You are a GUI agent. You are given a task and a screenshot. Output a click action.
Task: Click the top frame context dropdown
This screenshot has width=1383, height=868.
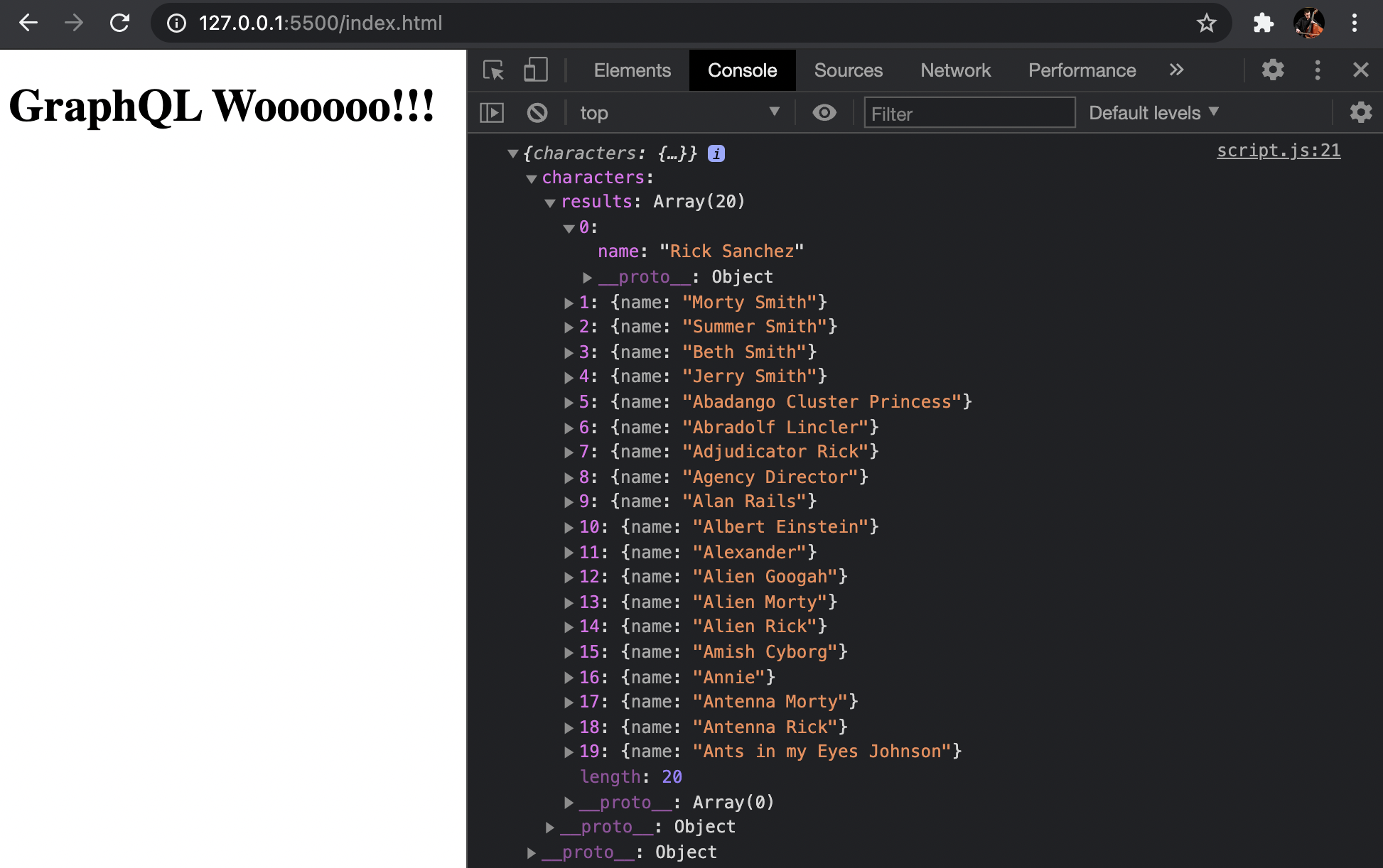(x=681, y=111)
